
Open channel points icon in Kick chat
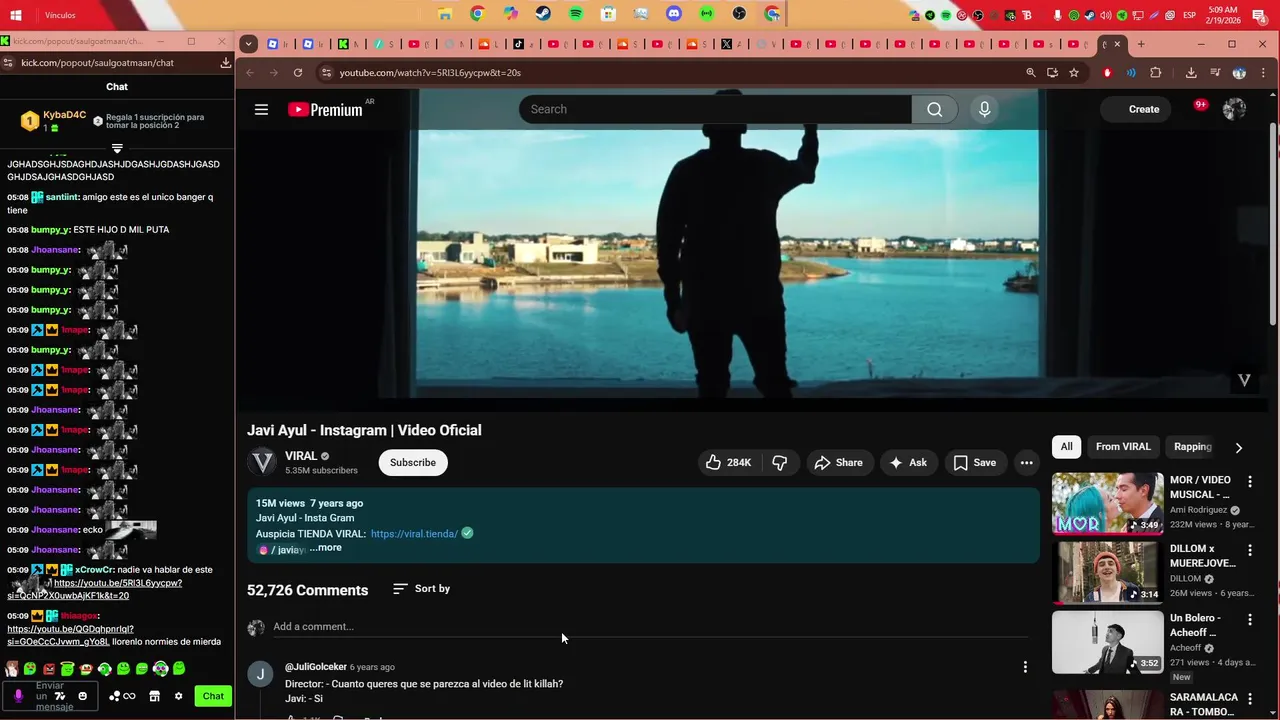point(122,696)
